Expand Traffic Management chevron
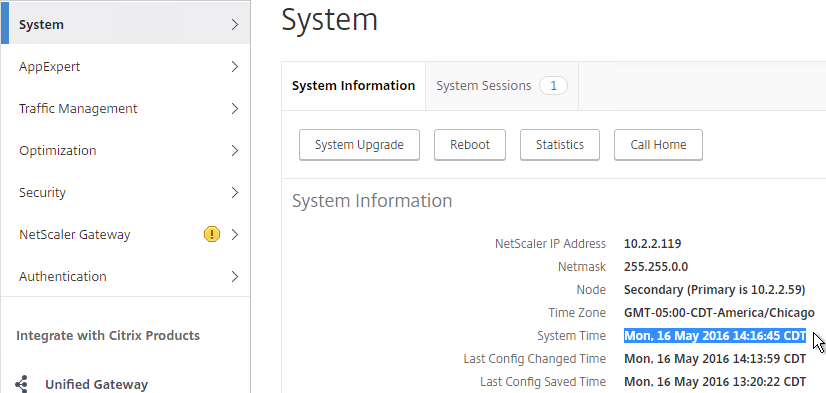Screen dimensions: 826x393 tap(235, 109)
